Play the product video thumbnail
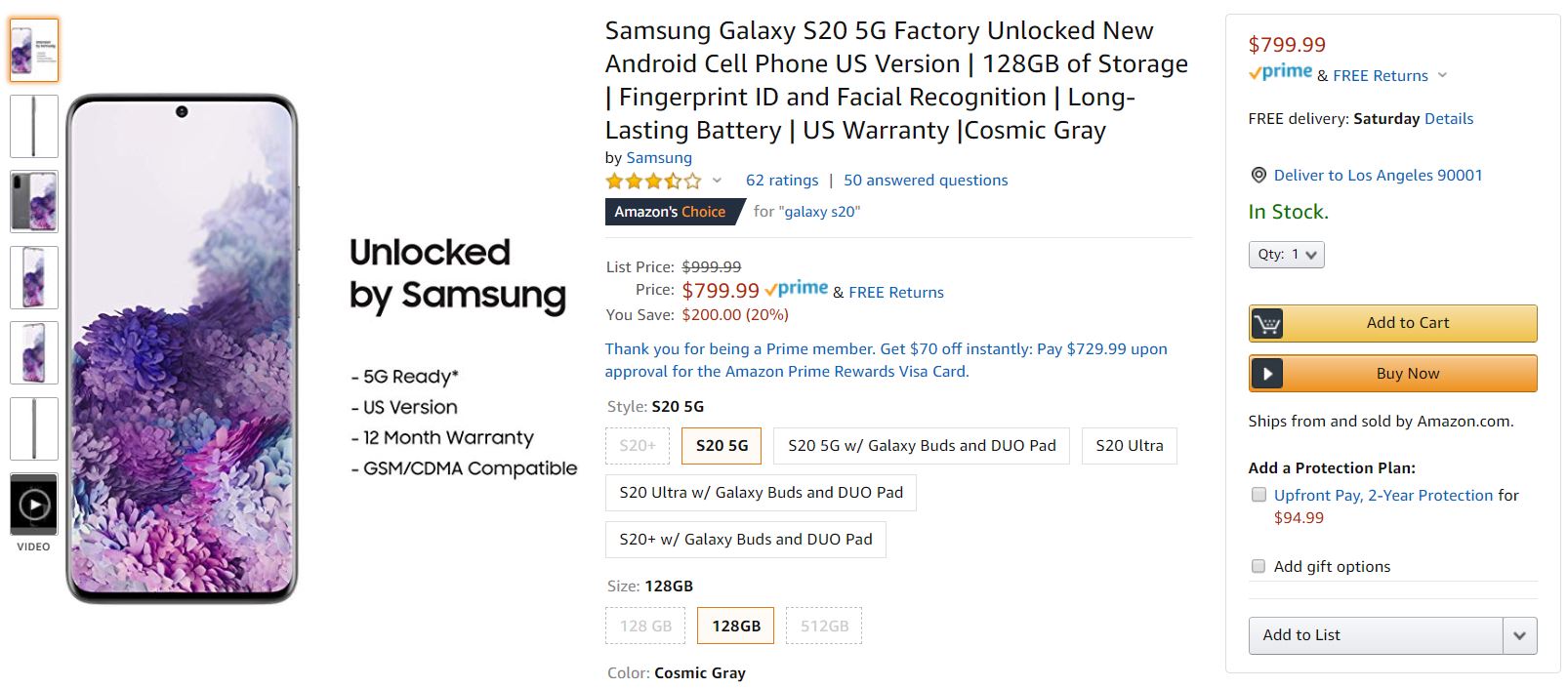1568x688 pixels. (x=34, y=505)
